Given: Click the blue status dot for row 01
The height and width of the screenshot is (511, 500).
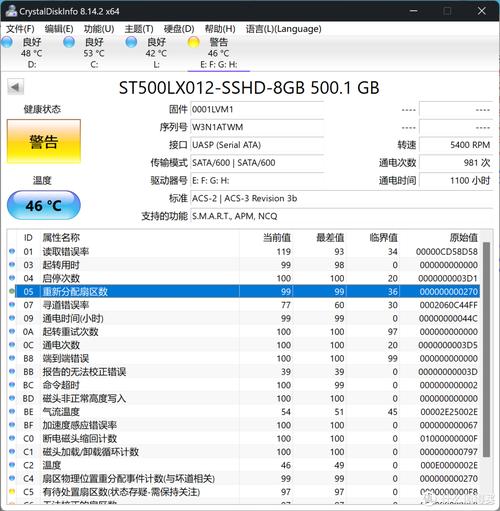Looking at the screenshot, I should pos(12,251).
